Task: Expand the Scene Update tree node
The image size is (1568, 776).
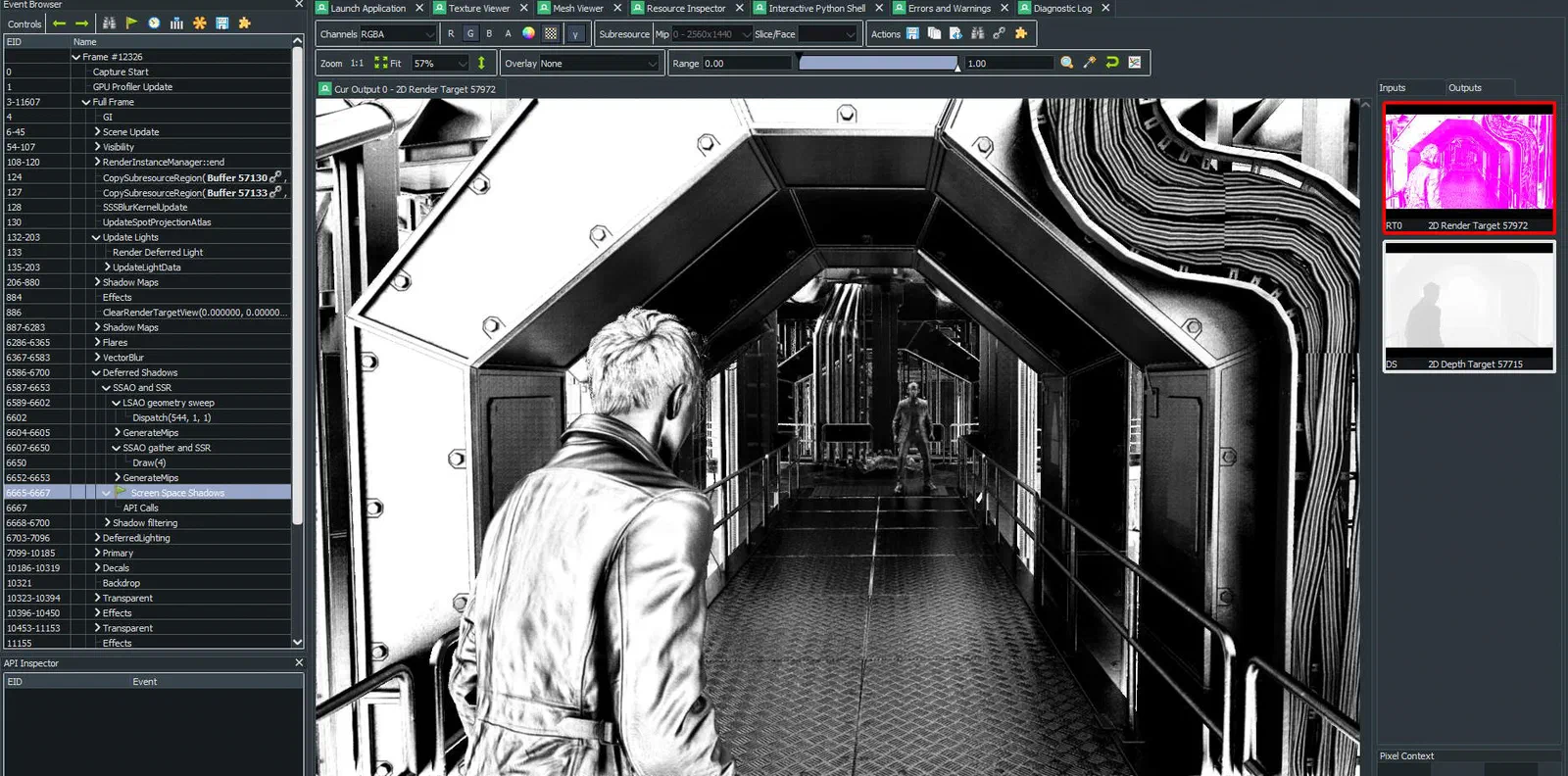Action: coord(97,131)
